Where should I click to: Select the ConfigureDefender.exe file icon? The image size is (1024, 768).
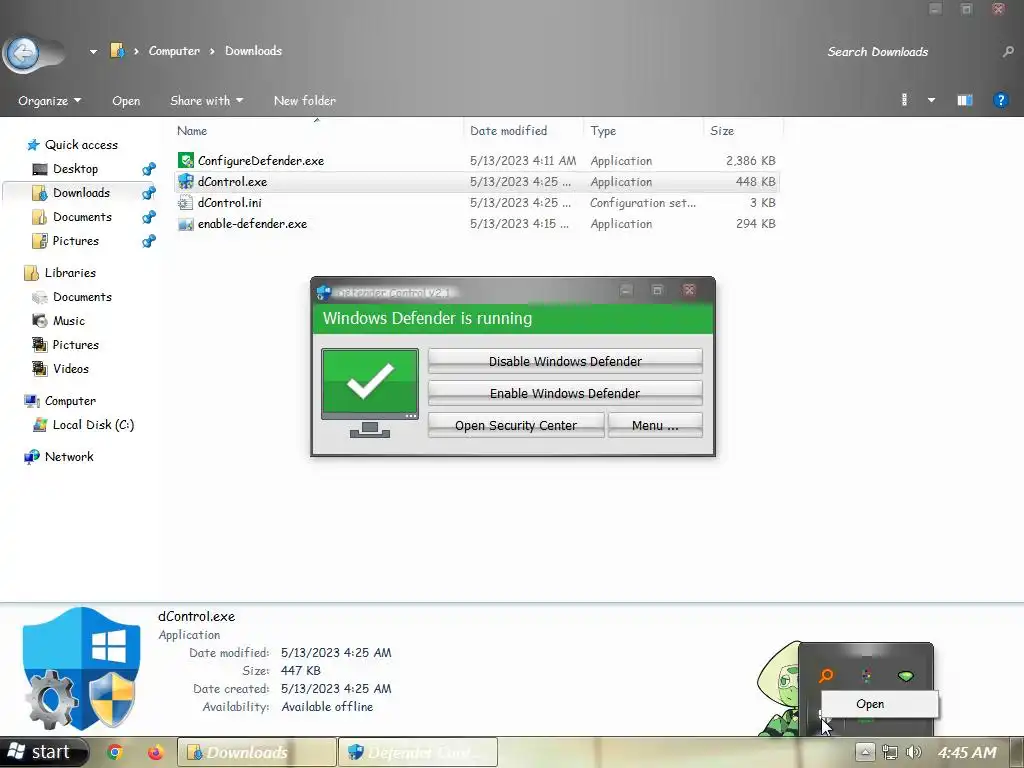(x=186, y=161)
